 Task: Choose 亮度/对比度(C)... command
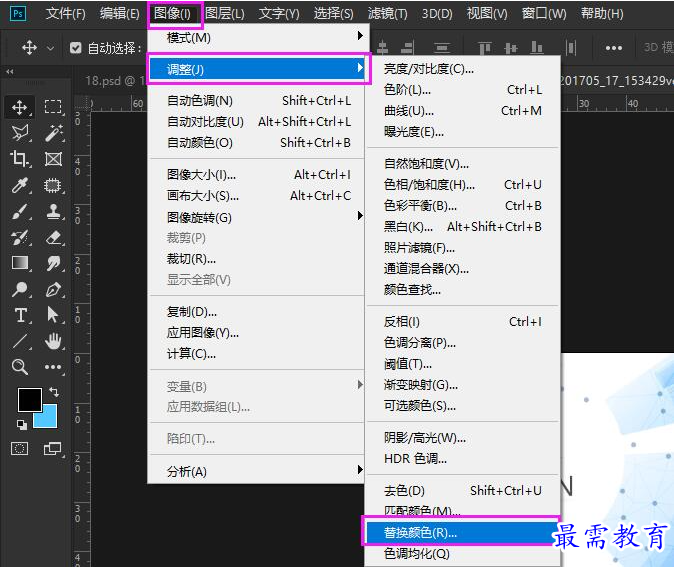[x=462, y=69]
